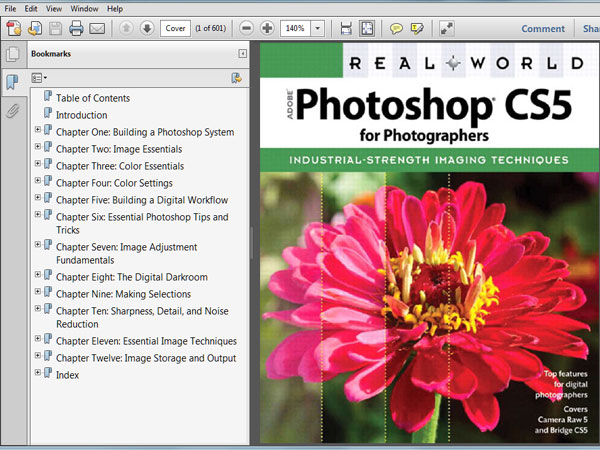Screen dimensions: 600x450
Task: Go to Chapter Seven: Image Adjustment Fundamentals
Action: pos(127,253)
